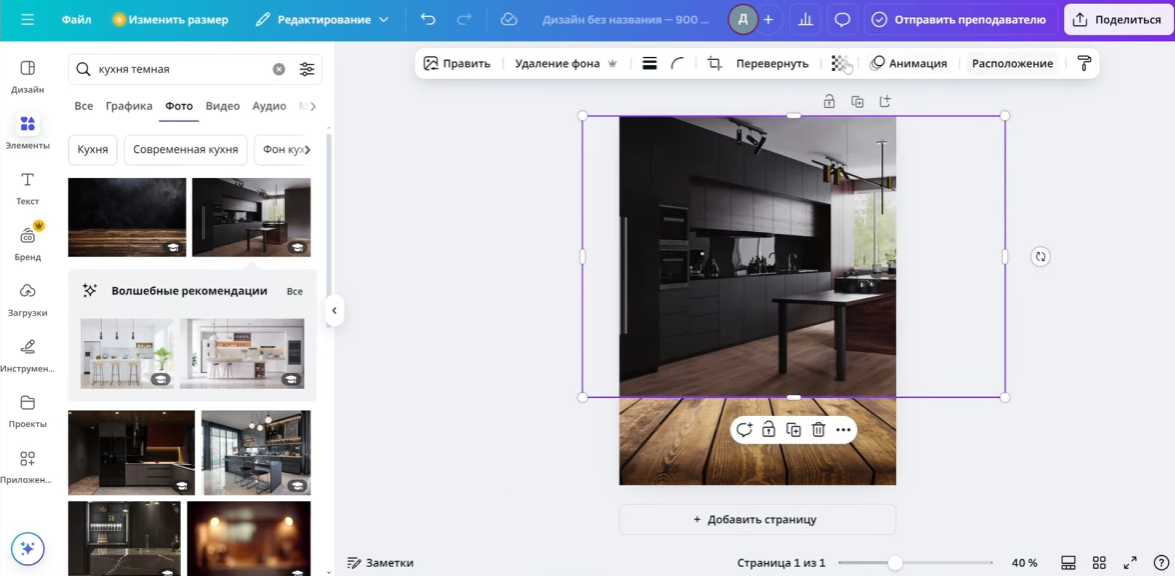Show more category tabs with arrow
The height and width of the screenshot is (576, 1175).
point(312,106)
